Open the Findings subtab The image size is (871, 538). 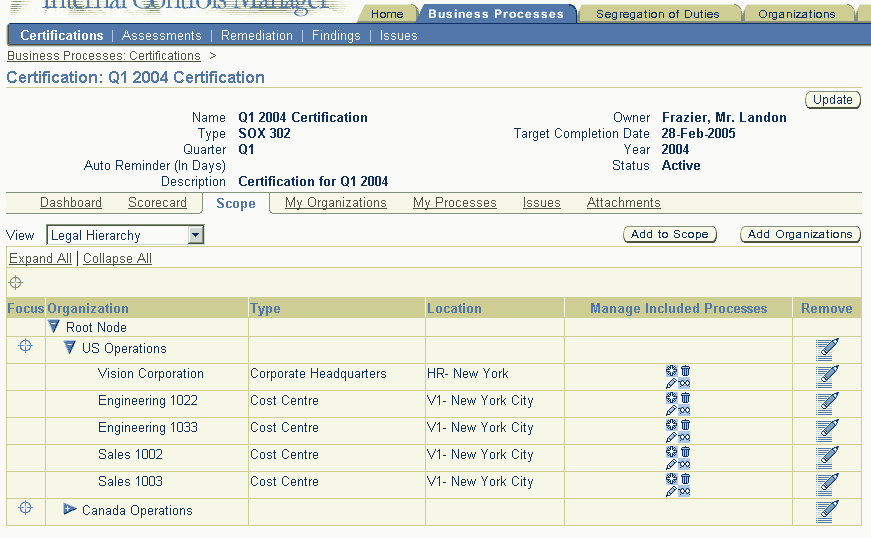click(x=336, y=36)
